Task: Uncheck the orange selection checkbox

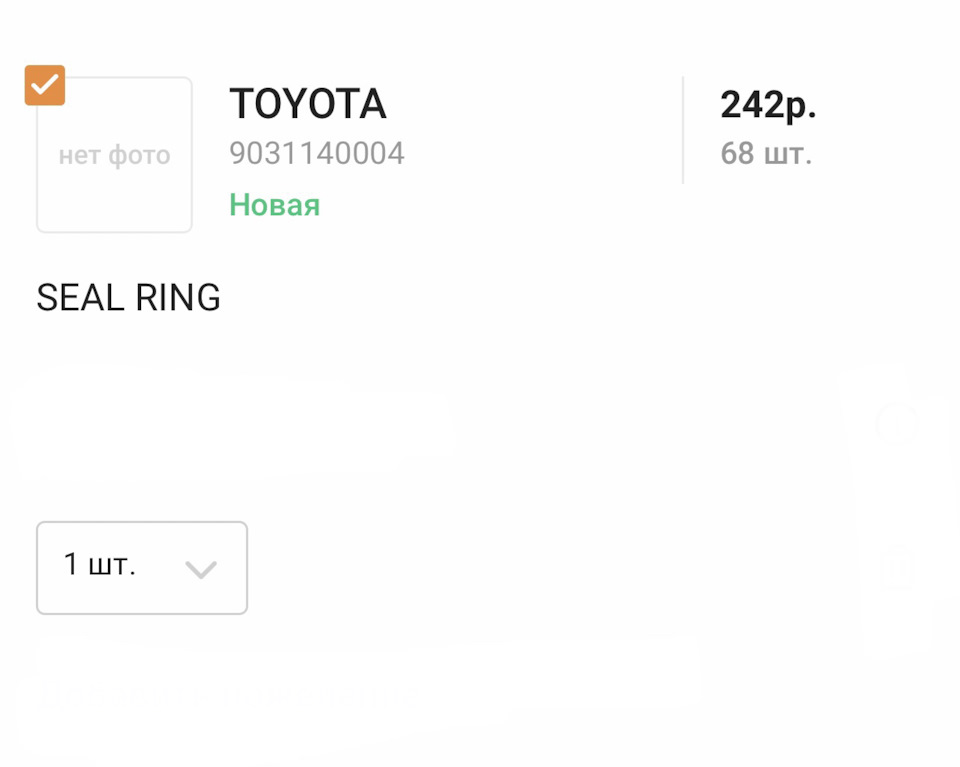Action: (44, 85)
